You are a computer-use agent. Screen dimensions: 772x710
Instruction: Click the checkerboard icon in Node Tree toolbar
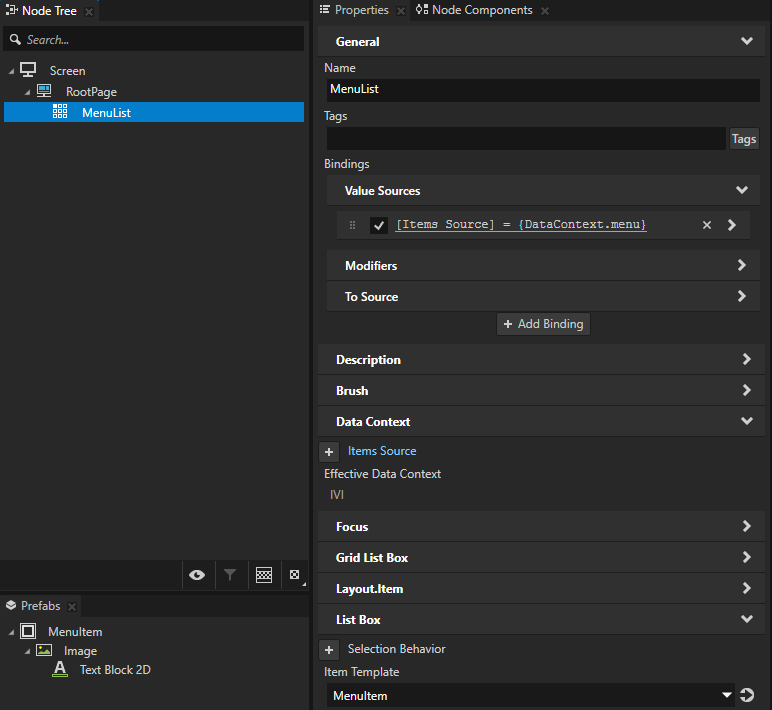pos(264,575)
